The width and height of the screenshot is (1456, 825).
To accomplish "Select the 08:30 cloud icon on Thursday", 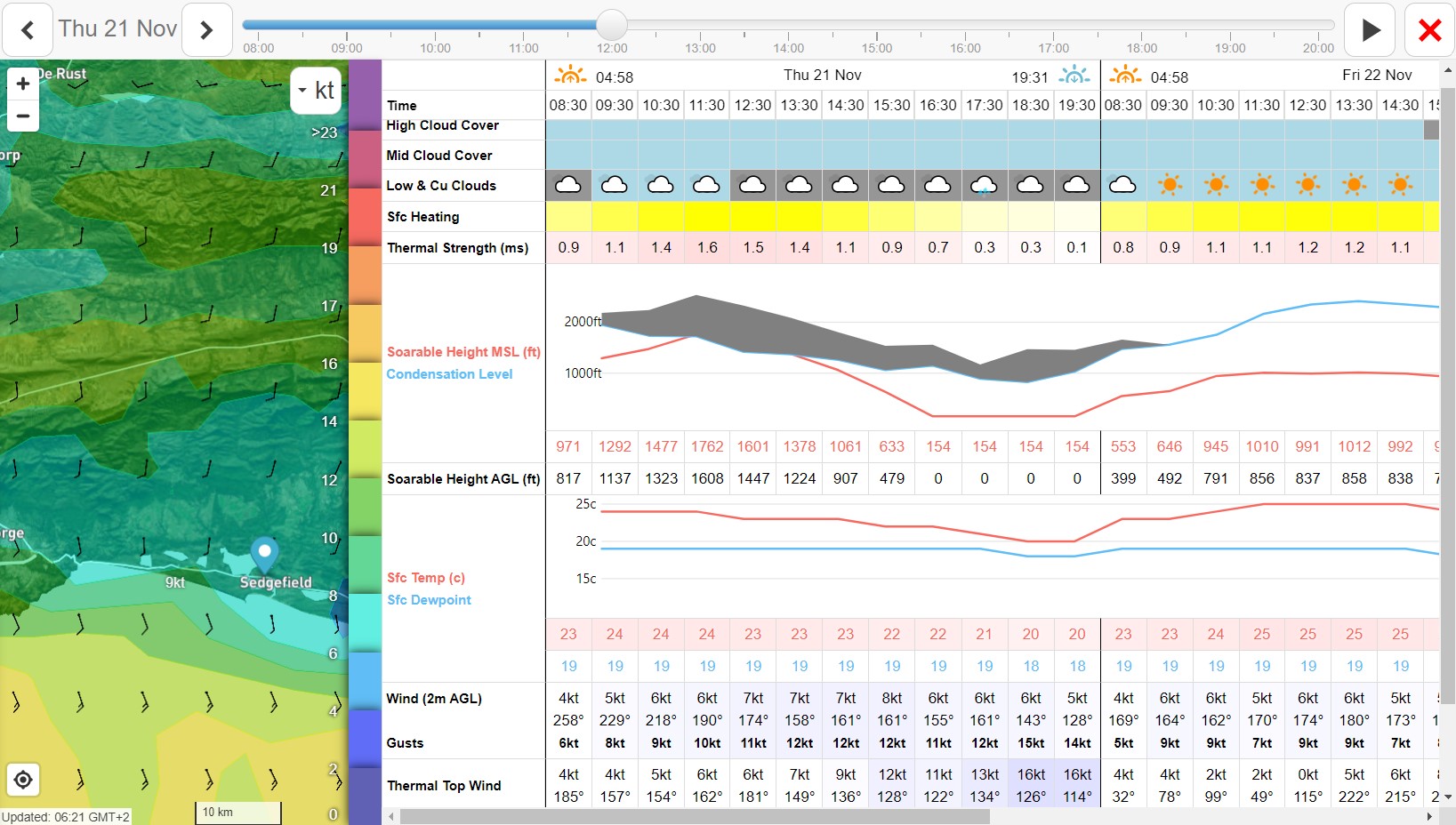I will click(x=568, y=185).
